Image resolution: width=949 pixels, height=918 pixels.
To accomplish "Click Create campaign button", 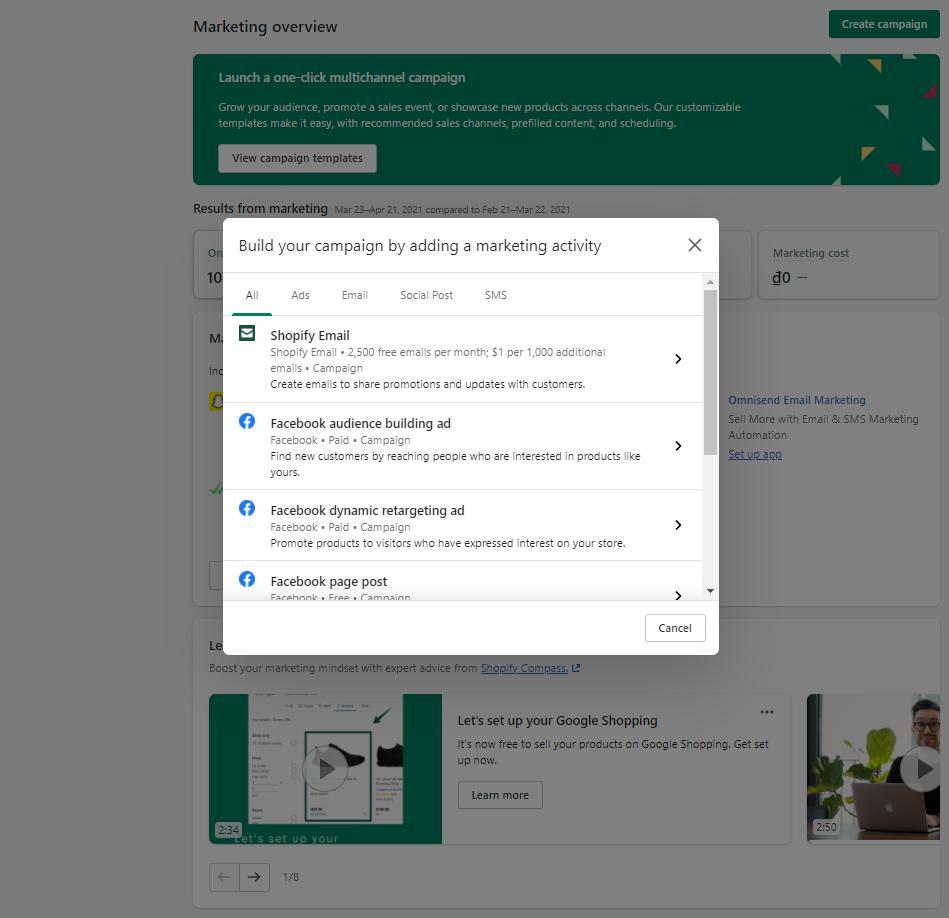I will [x=884, y=24].
